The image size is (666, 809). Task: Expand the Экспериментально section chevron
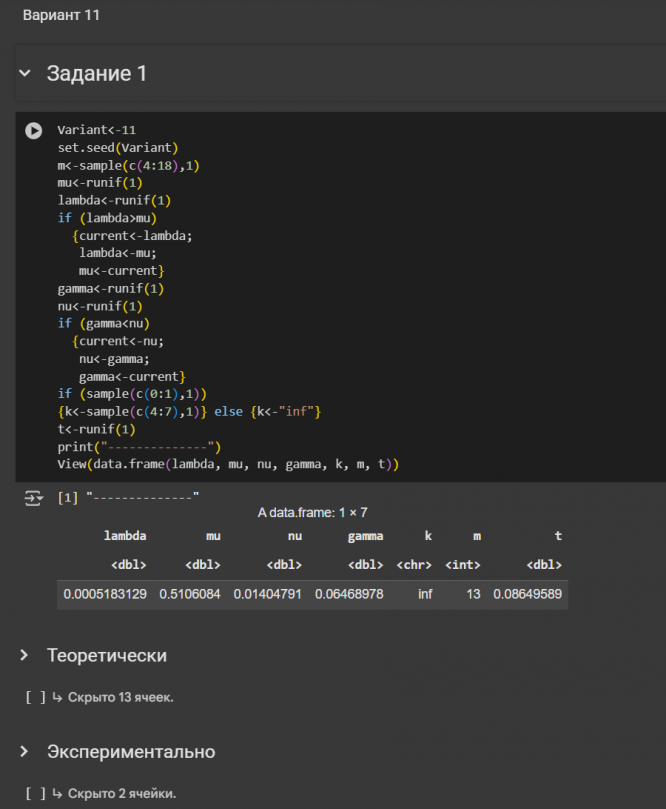point(25,751)
